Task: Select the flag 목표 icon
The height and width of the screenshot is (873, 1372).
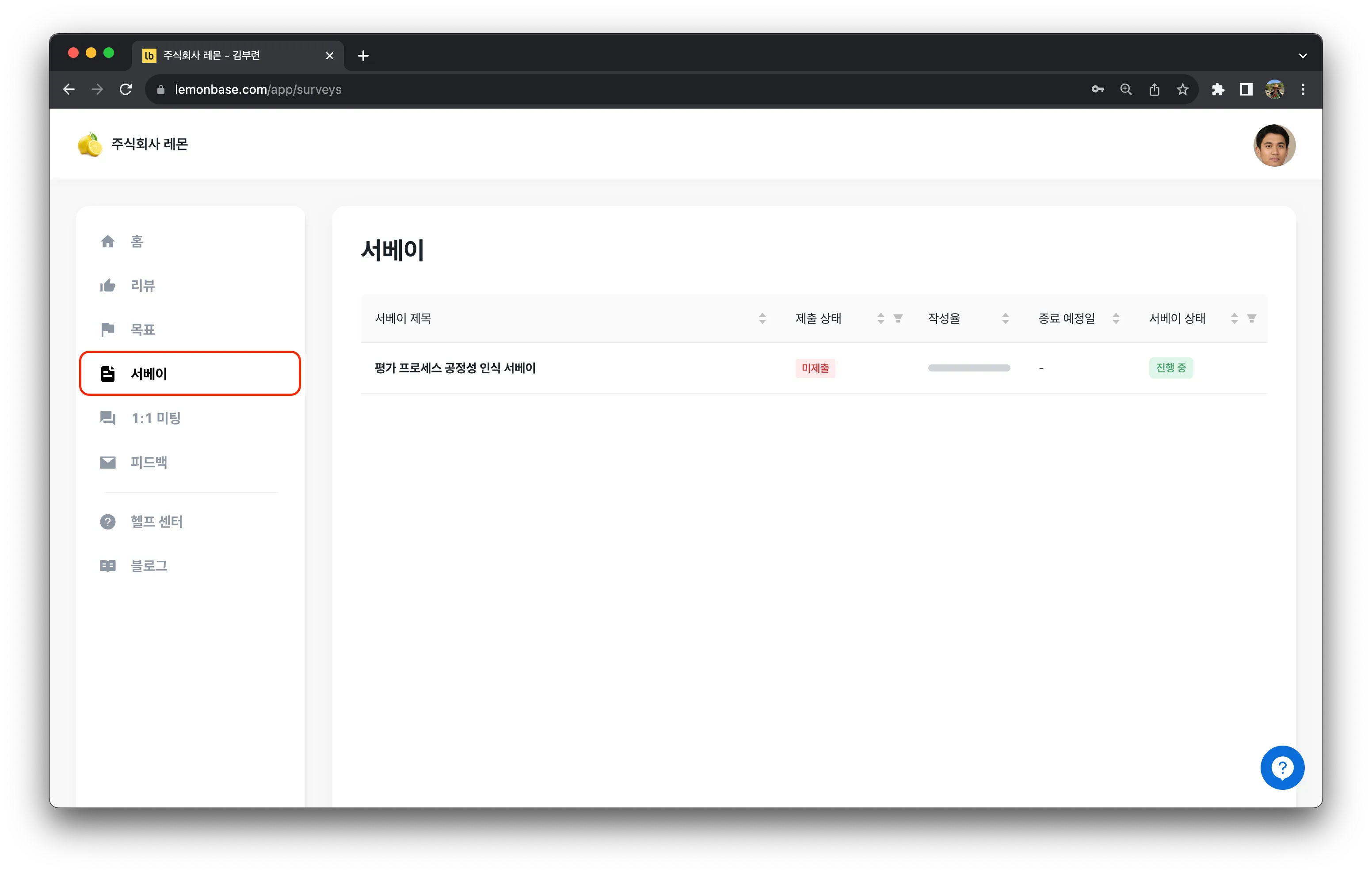Action: pos(108,329)
